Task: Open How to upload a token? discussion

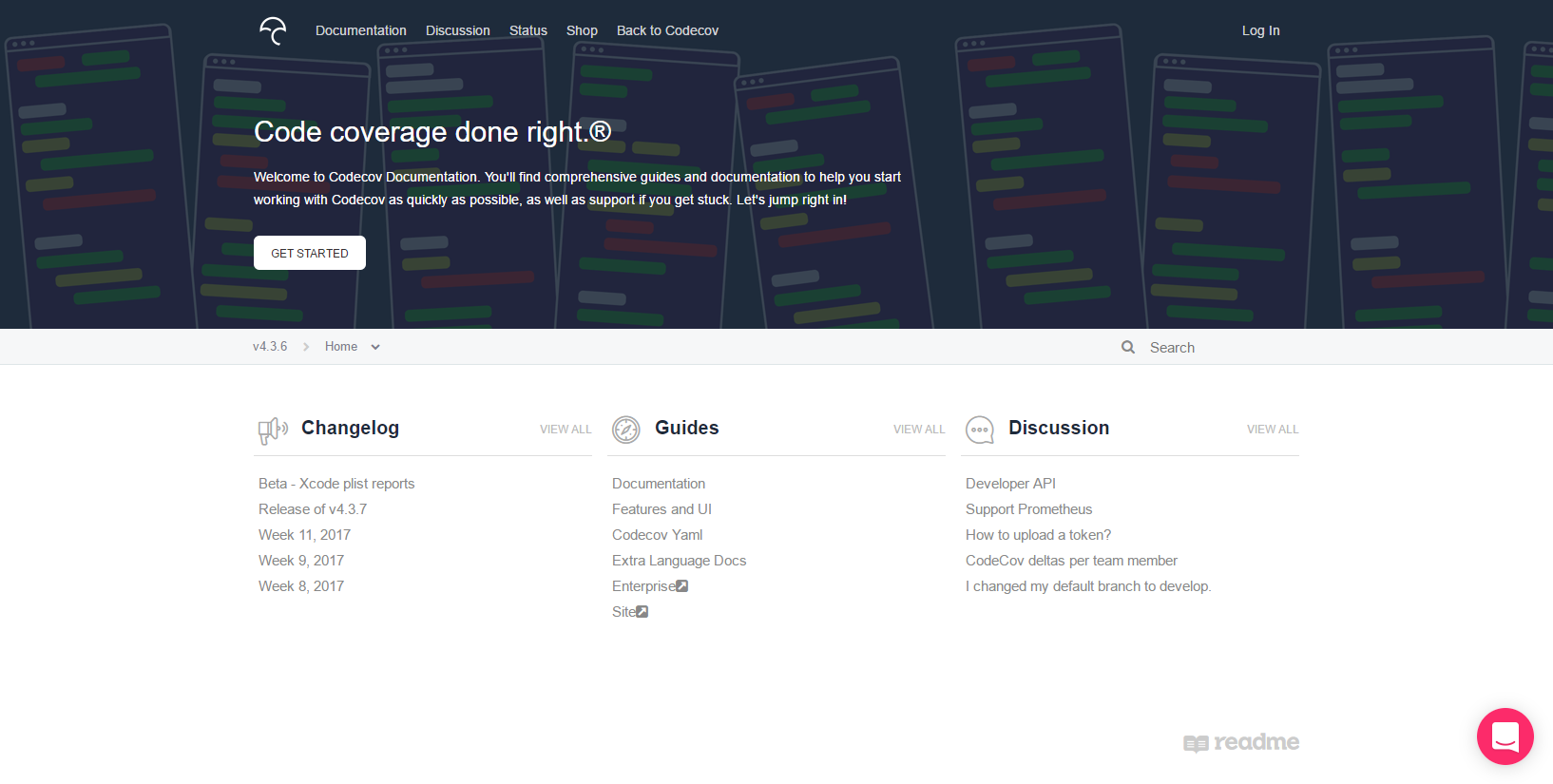Action: [1038, 535]
